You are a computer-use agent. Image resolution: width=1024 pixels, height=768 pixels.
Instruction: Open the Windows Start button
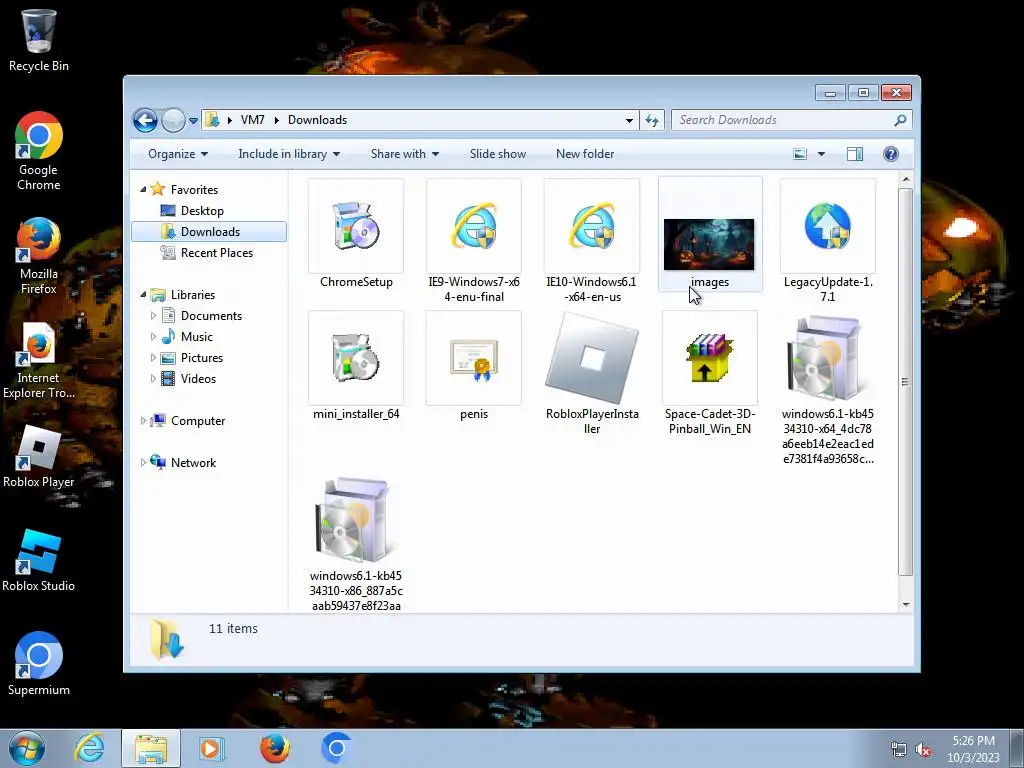point(27,748)
